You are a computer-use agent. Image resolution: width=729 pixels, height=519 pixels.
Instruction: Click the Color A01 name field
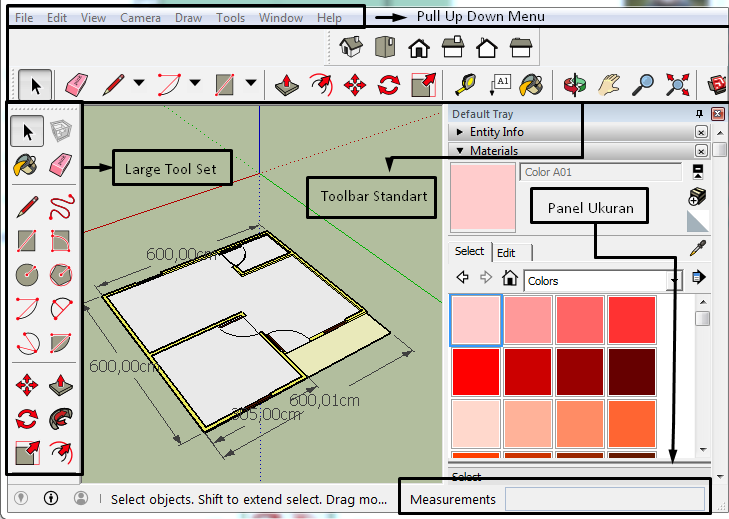[x=600, y=172]
